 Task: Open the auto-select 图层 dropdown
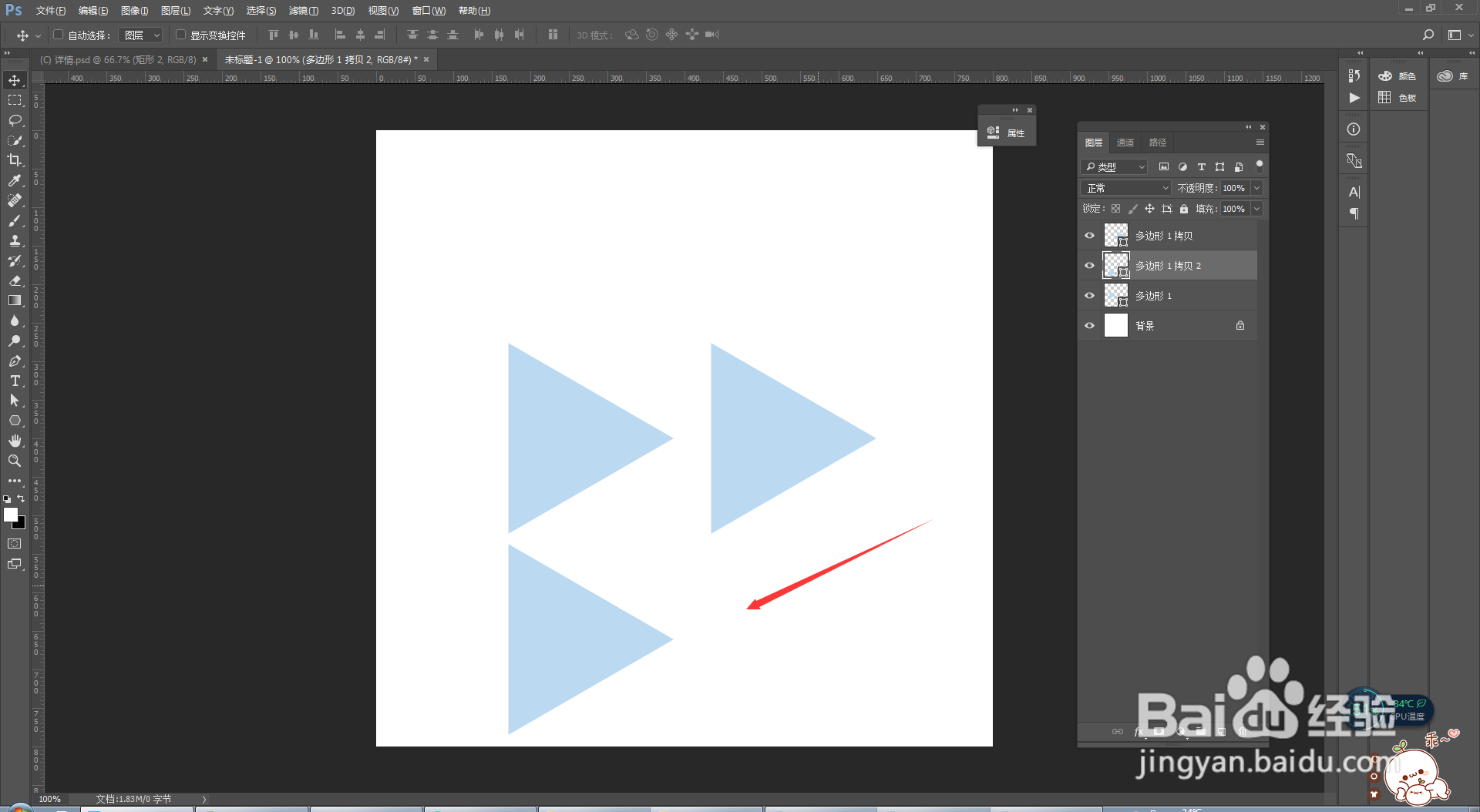pyautogui.click(x=140, y=35)
